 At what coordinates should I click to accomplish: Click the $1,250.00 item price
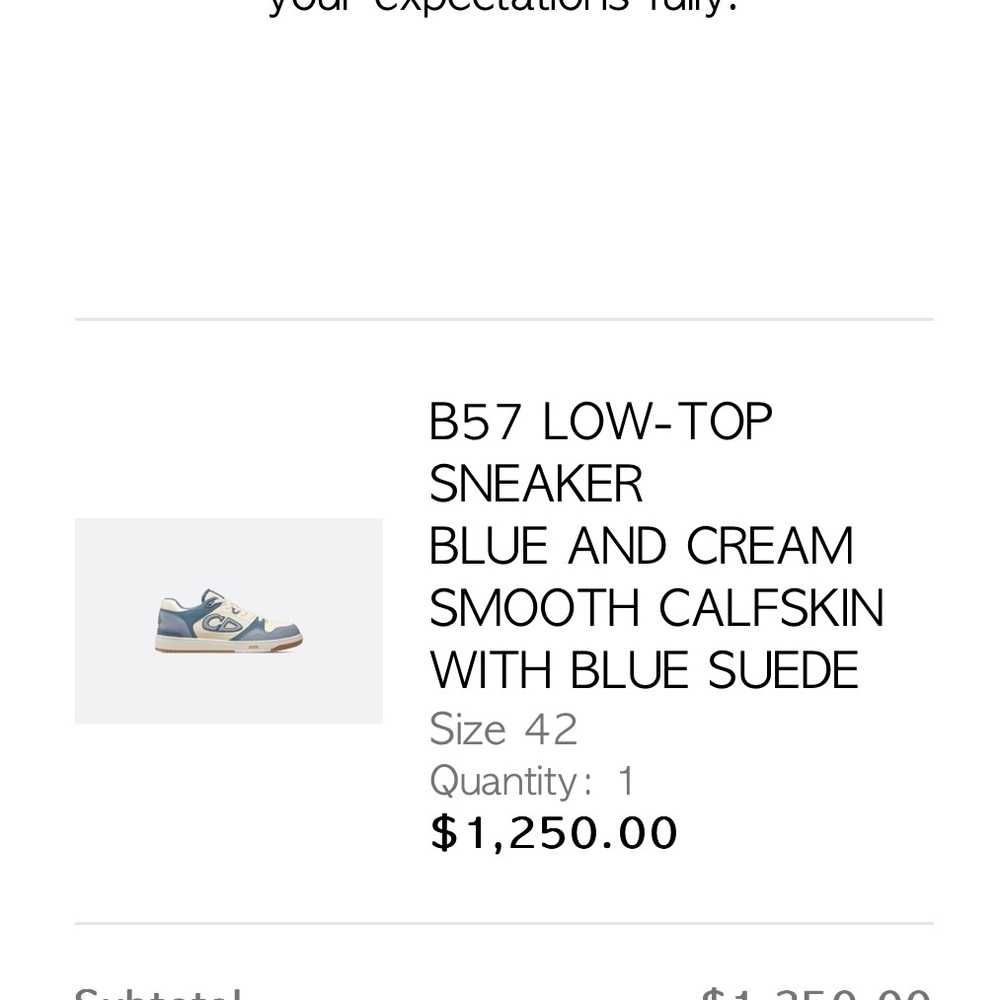pyautogui.click(x=554, y=833)
